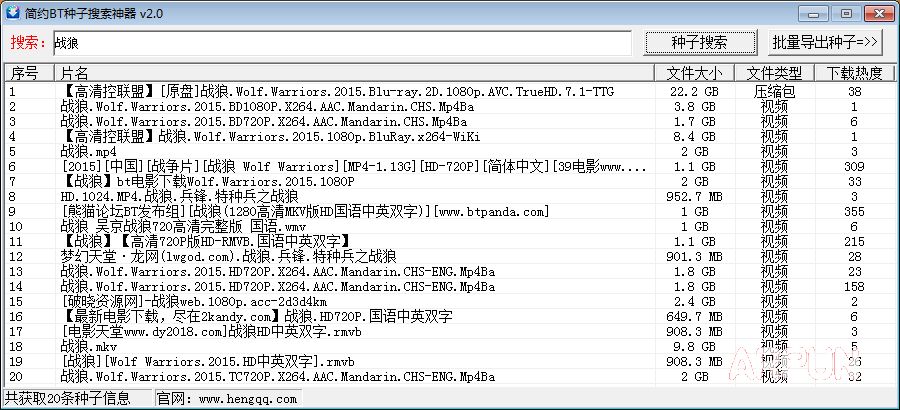The image size is (900, 410).
Task: Select row 20, the TC720P Mp4Ba entry
Action: click(x=449, y=377)
